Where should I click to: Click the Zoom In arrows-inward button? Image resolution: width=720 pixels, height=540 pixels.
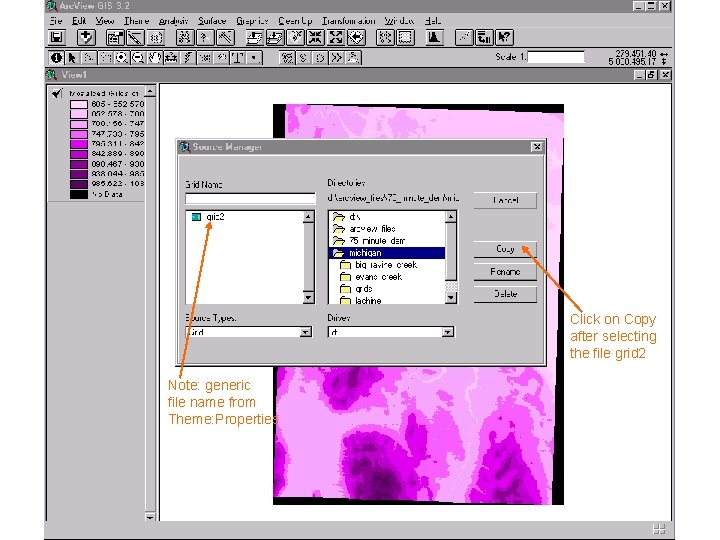coord(315,37)
